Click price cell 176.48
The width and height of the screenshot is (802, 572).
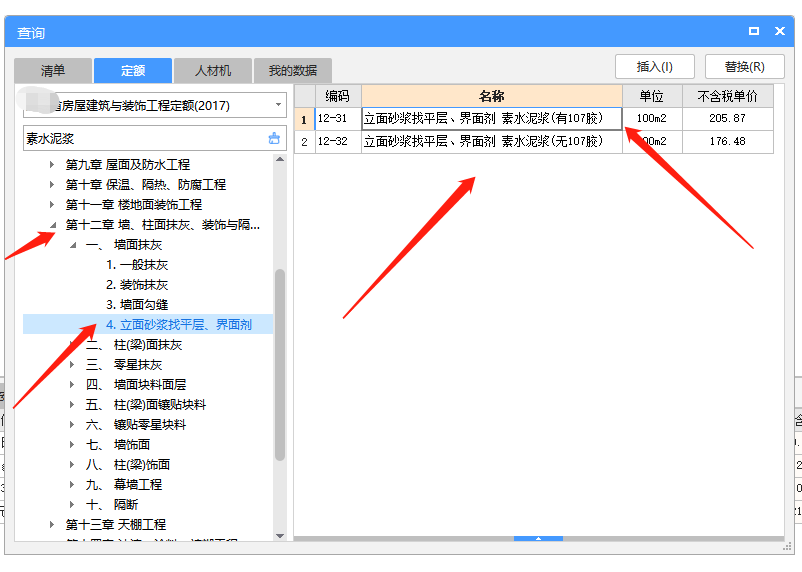(x=728, y=142)
